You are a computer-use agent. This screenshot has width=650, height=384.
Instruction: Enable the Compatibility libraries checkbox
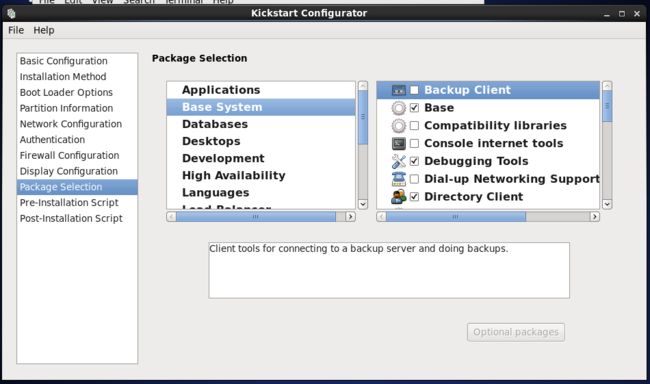click(x=414, y=126)
